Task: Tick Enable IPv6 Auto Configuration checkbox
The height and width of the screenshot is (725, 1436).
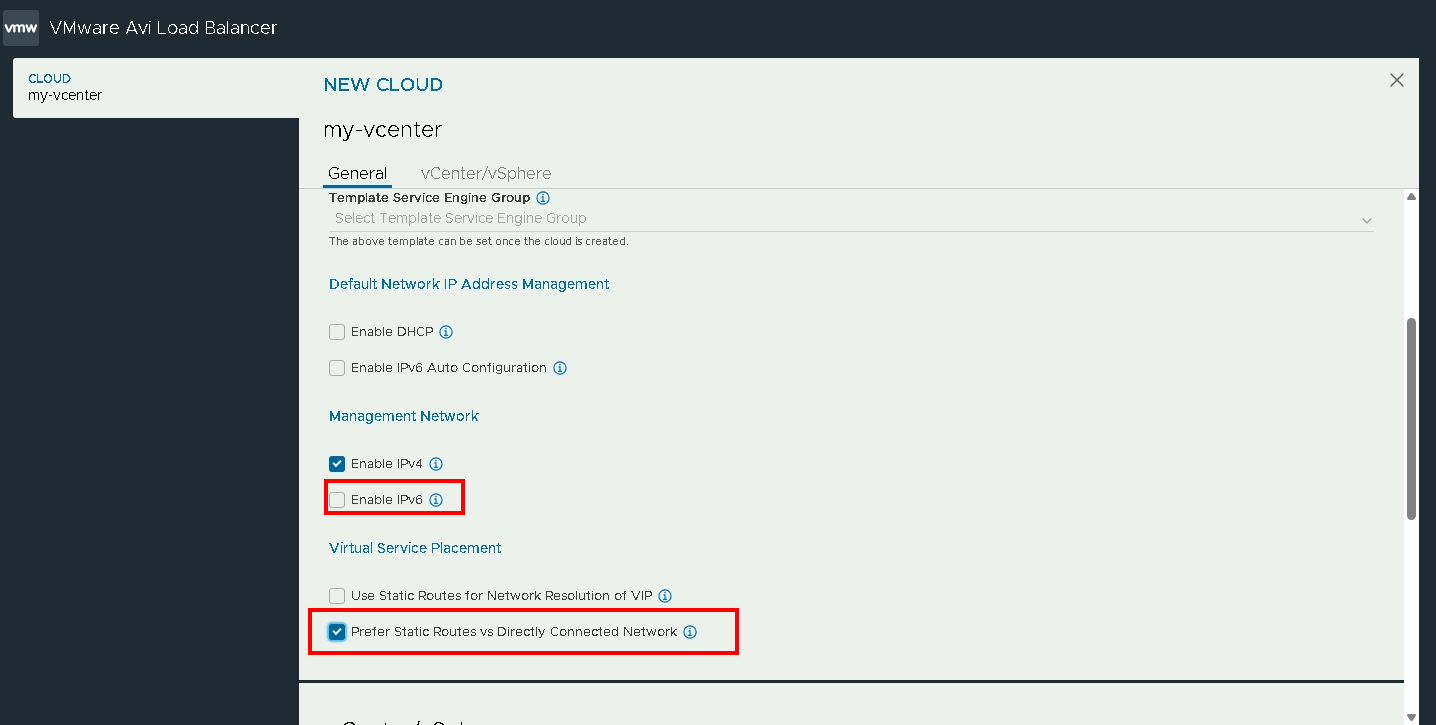Action: click(337, 368)
